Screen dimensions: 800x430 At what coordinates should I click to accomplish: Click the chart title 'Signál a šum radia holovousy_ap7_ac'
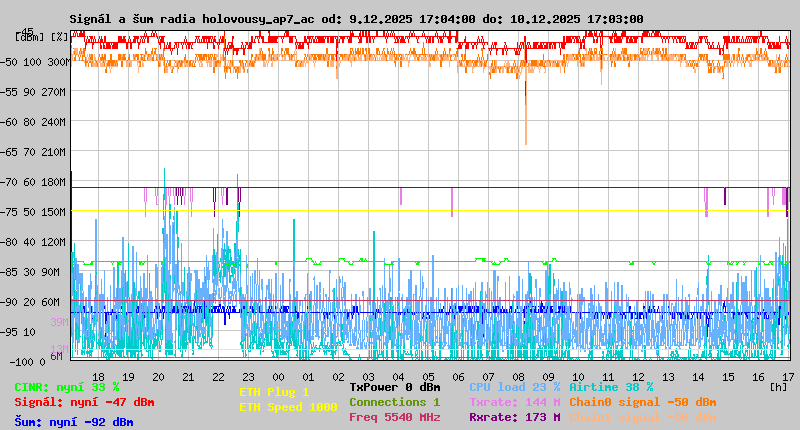click(192, 19)
